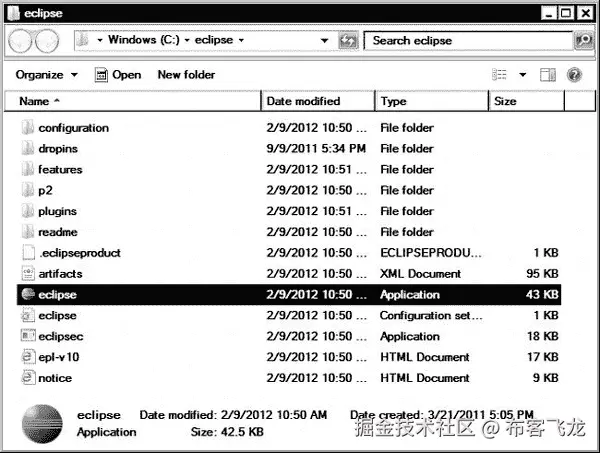Minimize the eclipse window

[548, 13]
